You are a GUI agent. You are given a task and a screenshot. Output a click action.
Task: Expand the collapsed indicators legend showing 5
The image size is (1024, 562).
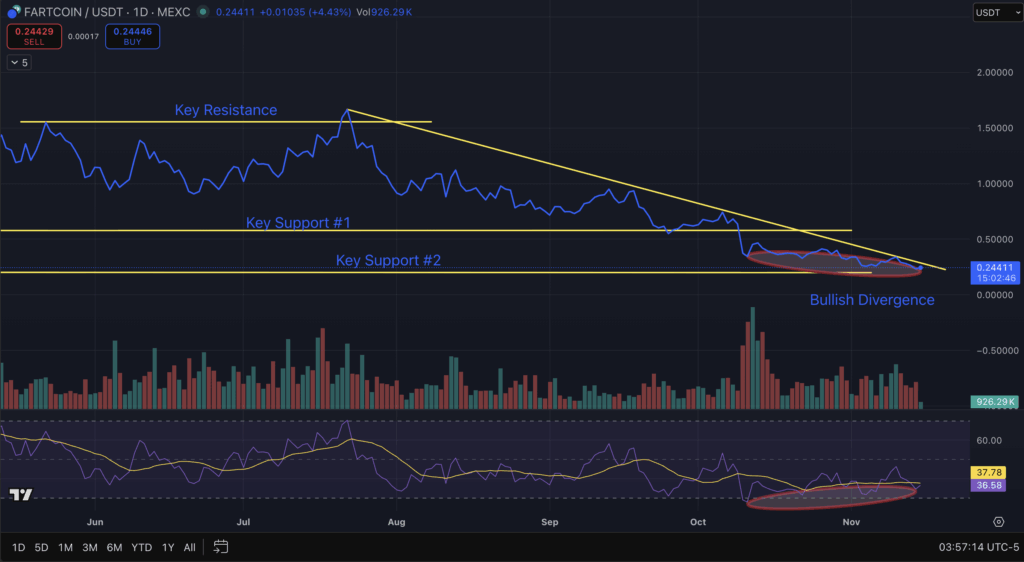point(19,62)
